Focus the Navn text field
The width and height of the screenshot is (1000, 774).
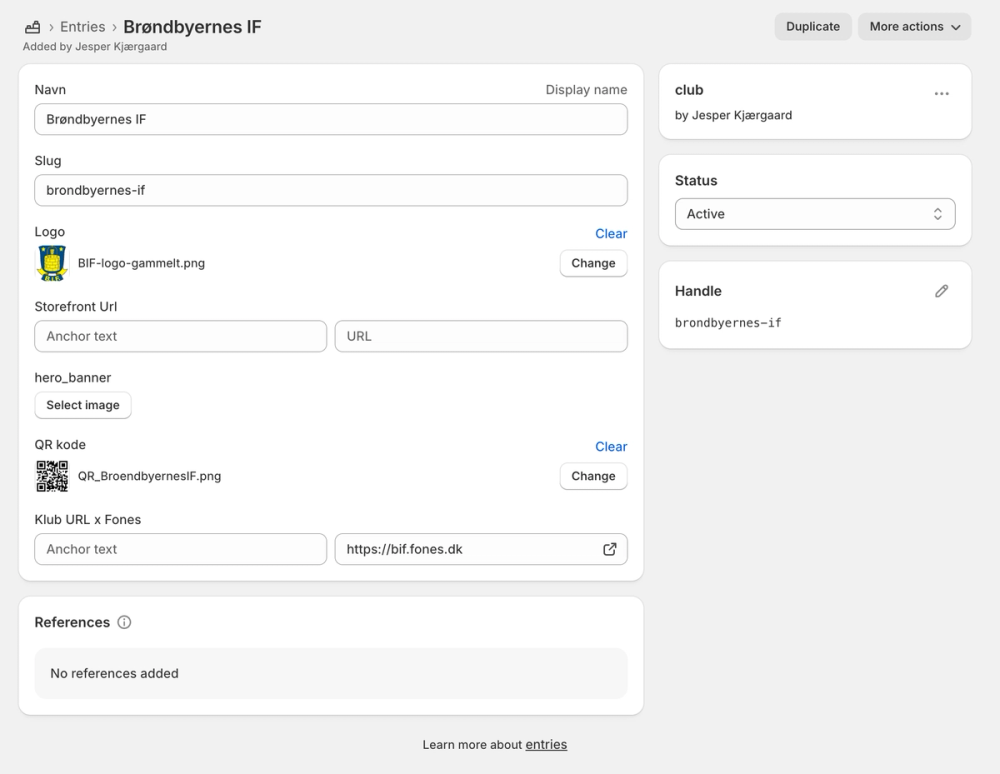click(330, 119)
